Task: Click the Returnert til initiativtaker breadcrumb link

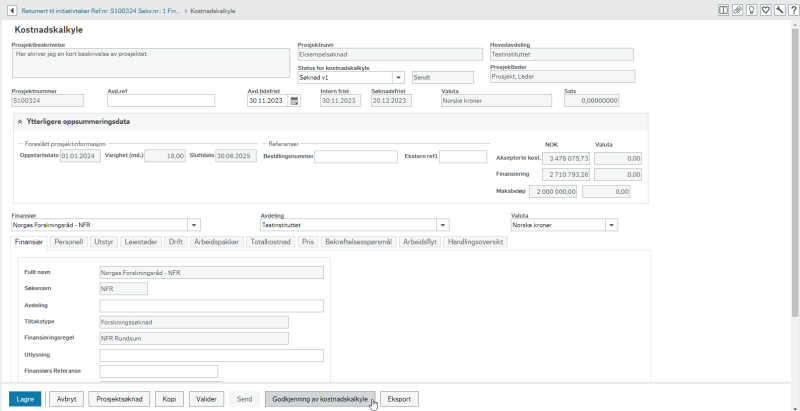Action: 101,11
